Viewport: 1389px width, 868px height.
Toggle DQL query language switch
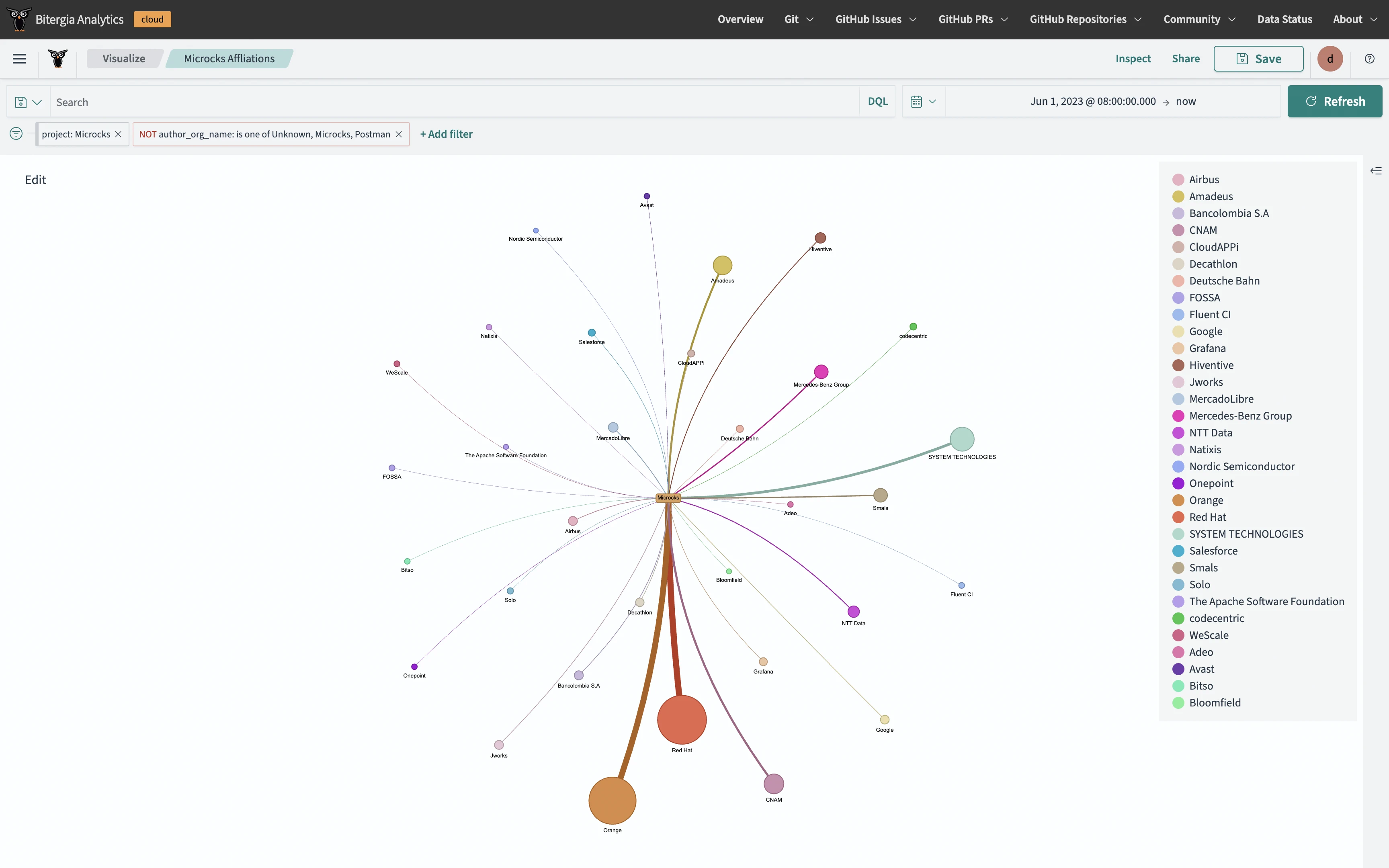point(877,102)
